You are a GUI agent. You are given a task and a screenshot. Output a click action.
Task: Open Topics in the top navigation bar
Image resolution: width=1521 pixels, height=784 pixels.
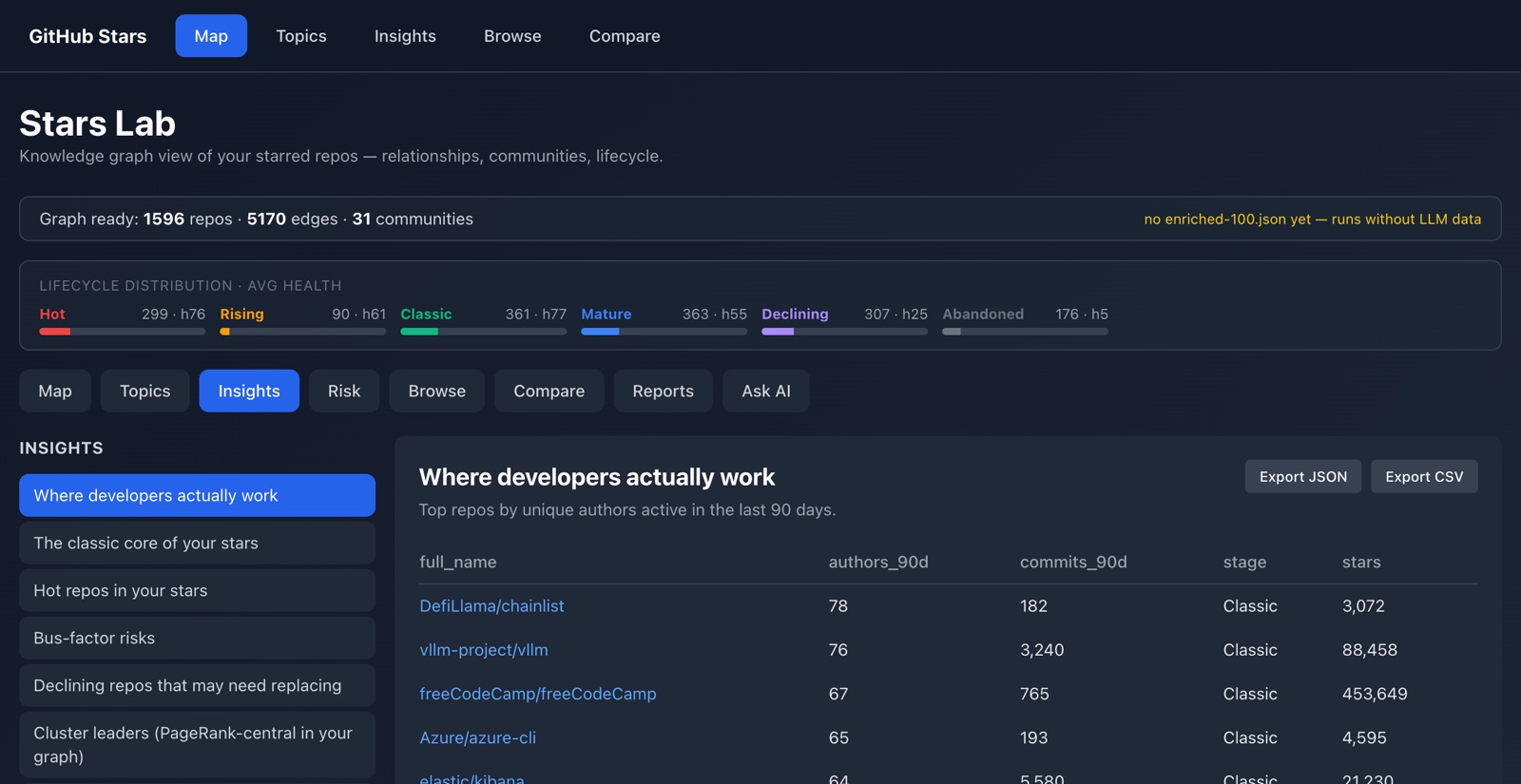(x=301, y=36)
